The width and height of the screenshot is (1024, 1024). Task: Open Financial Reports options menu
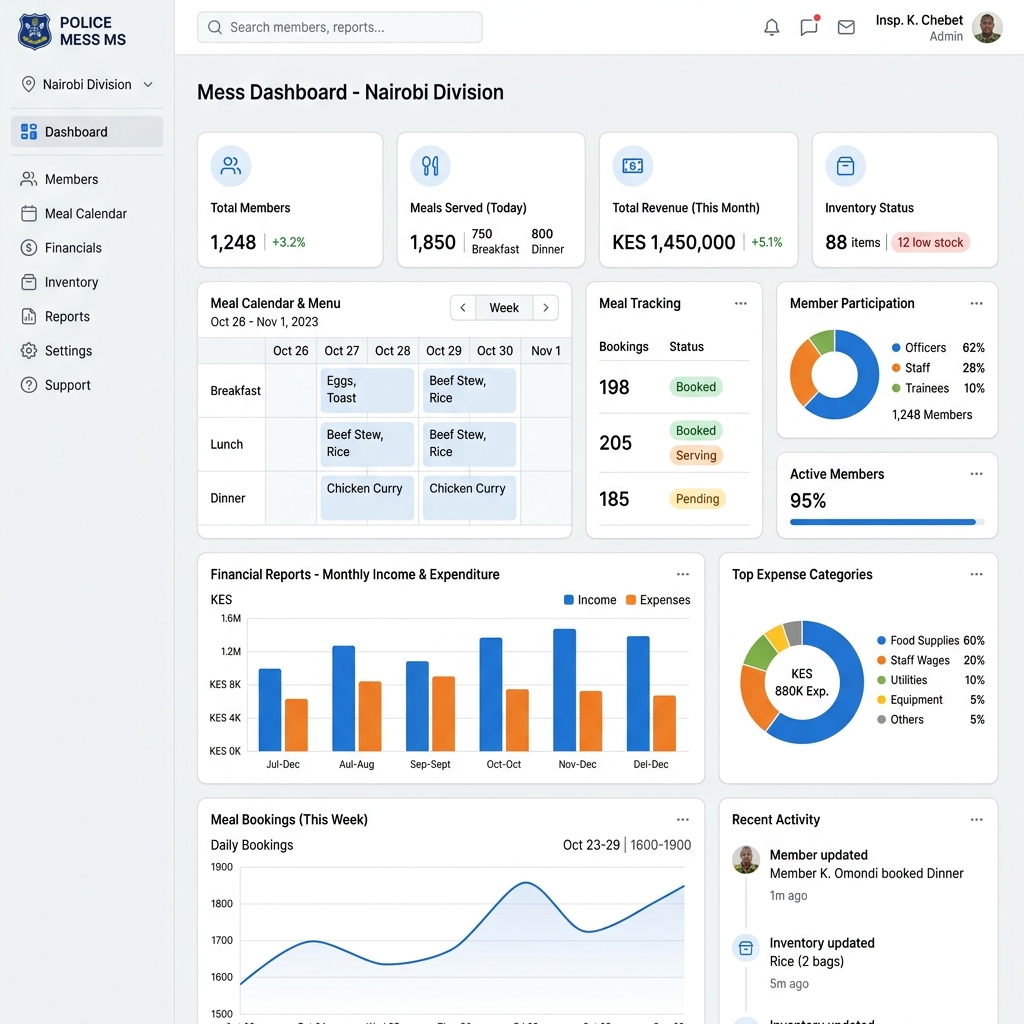682,574
